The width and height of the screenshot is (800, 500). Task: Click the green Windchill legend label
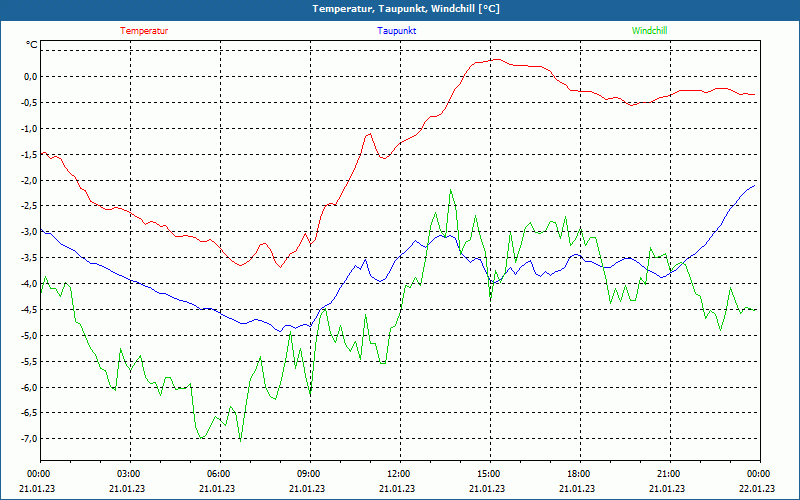tap(649, 31)
